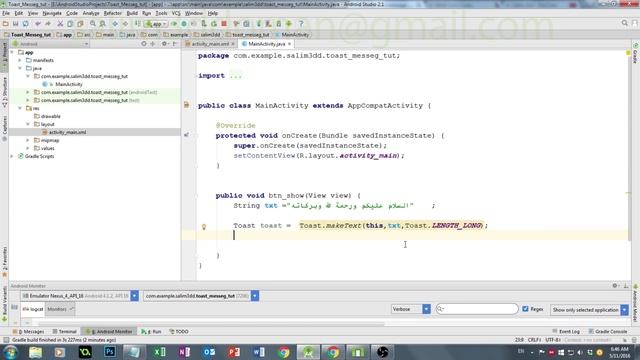The height and width of the screenshot is (360, 640).
Task: Click the Redo arrow in toolbar
Action: [47, 24]
